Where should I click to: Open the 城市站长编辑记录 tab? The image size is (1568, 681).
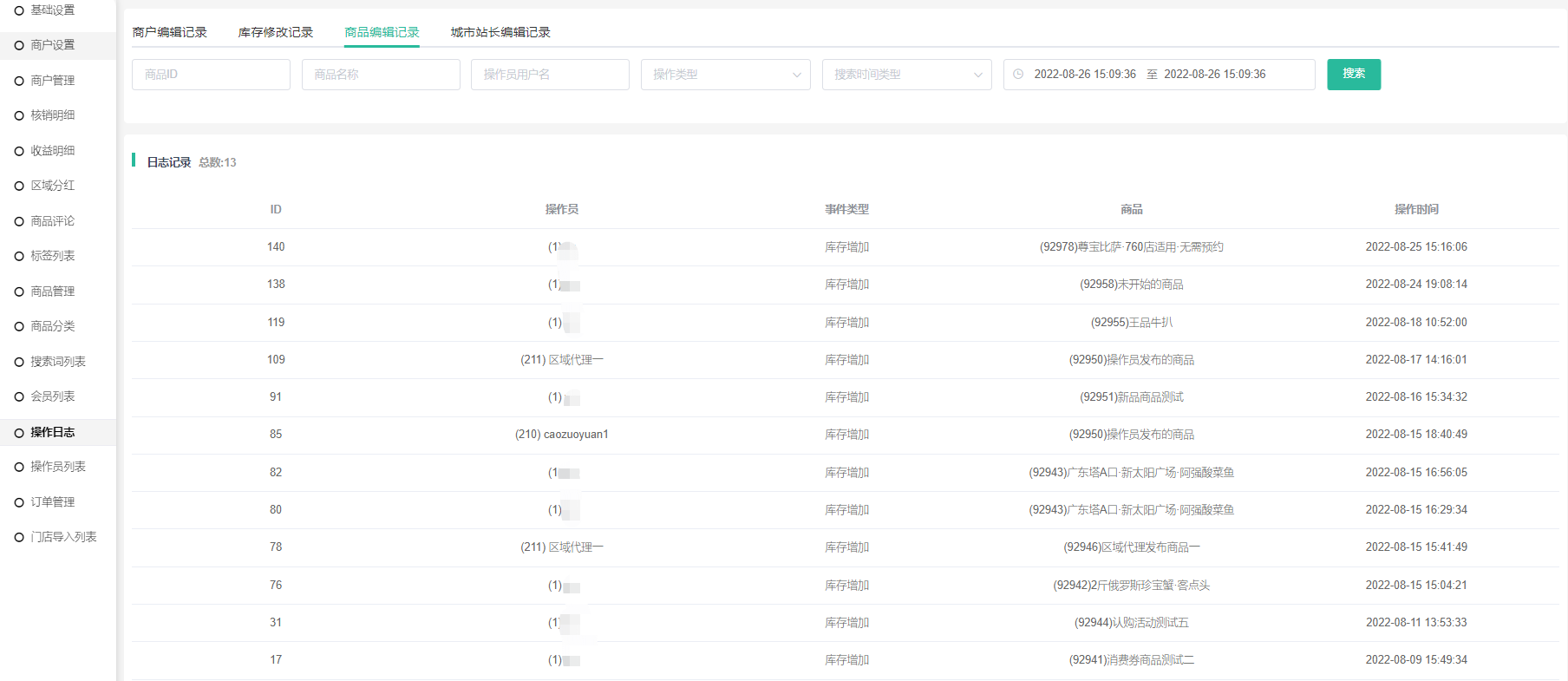[x=500, y=32]
